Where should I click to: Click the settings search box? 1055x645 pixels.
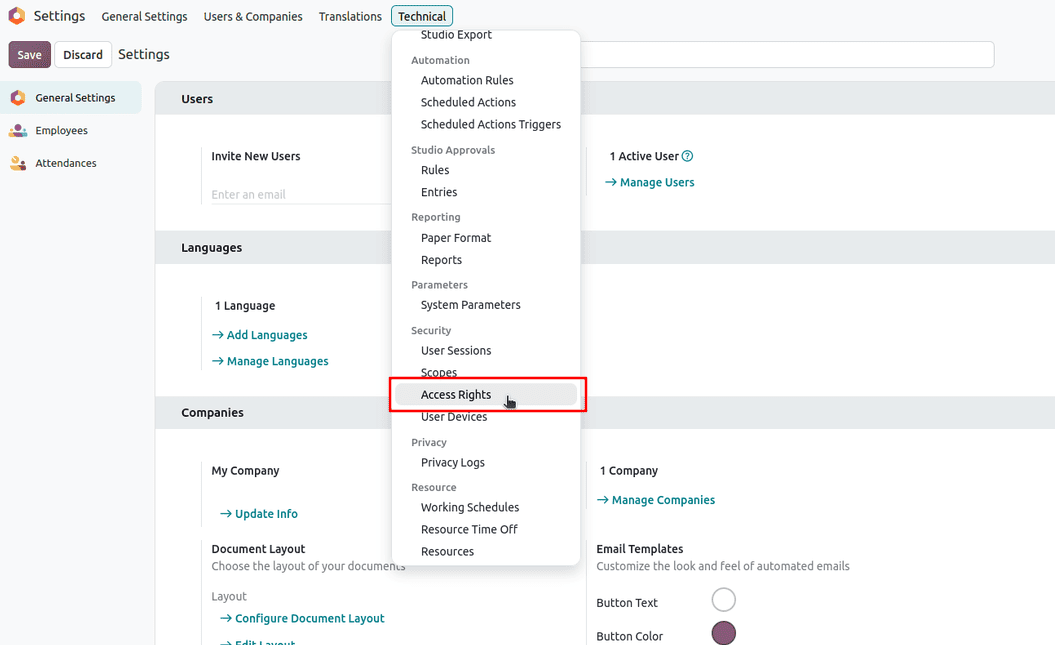[787, 54]
